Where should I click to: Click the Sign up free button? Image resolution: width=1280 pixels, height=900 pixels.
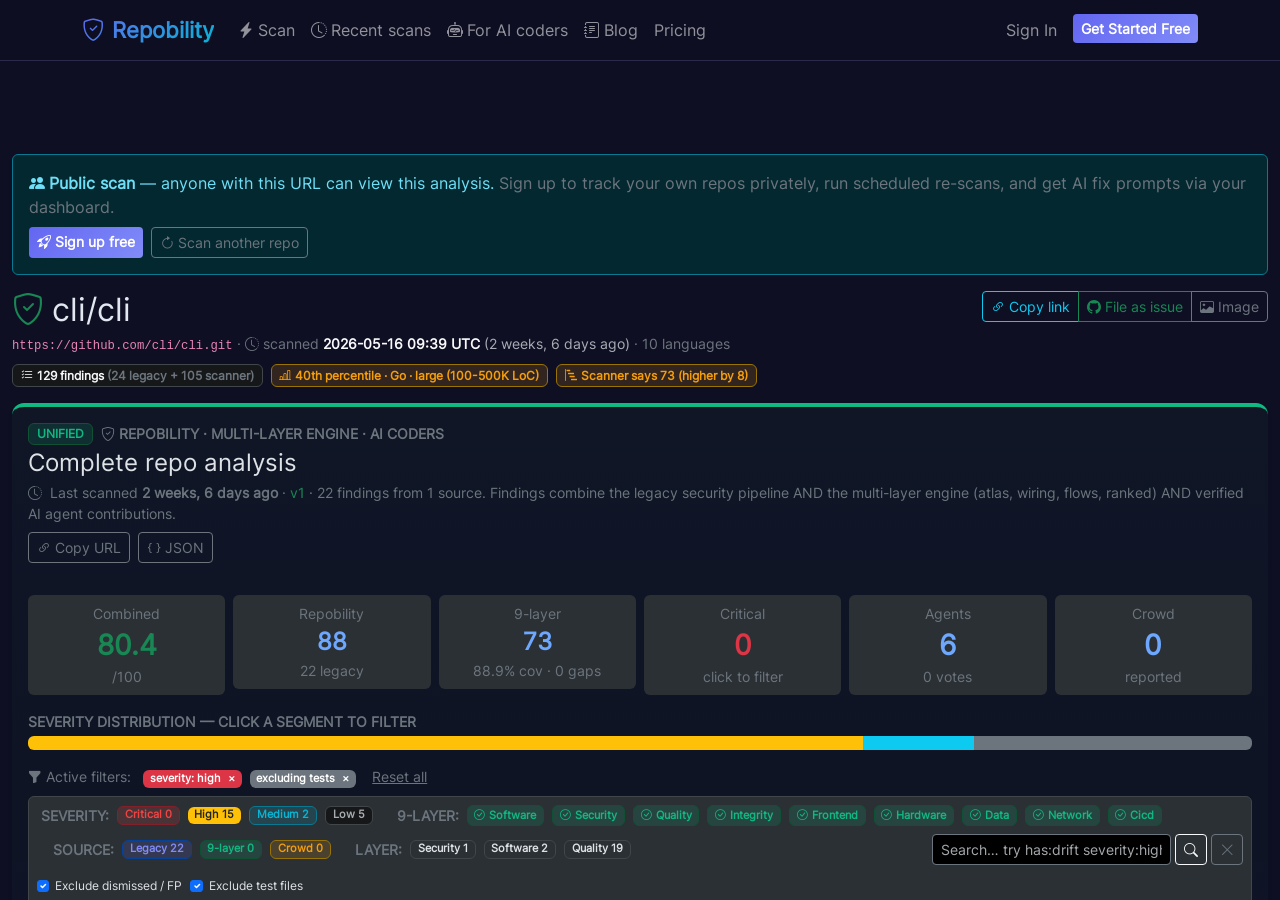coord(86,242)
